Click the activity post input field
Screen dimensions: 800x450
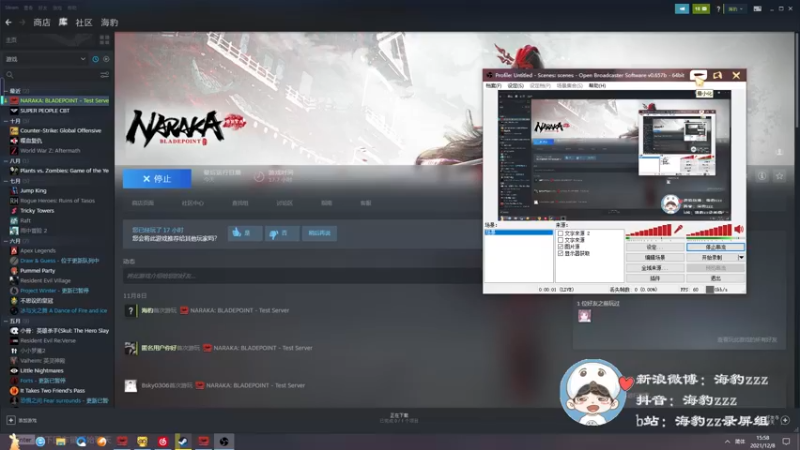click(x=302, y=276)
